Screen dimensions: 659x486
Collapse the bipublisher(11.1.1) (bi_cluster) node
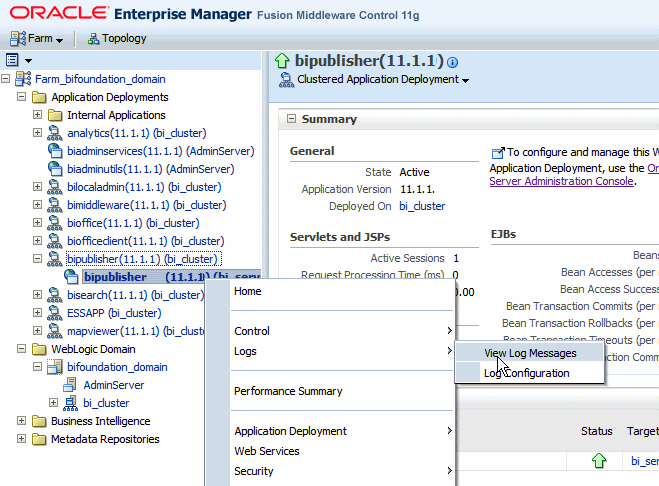click(x=37, y=259)
